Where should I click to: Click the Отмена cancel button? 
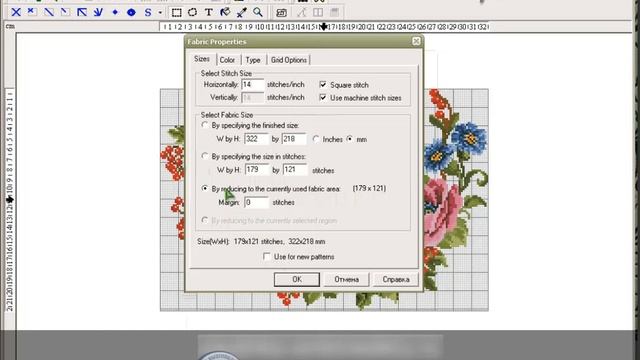tap(347, 280)
